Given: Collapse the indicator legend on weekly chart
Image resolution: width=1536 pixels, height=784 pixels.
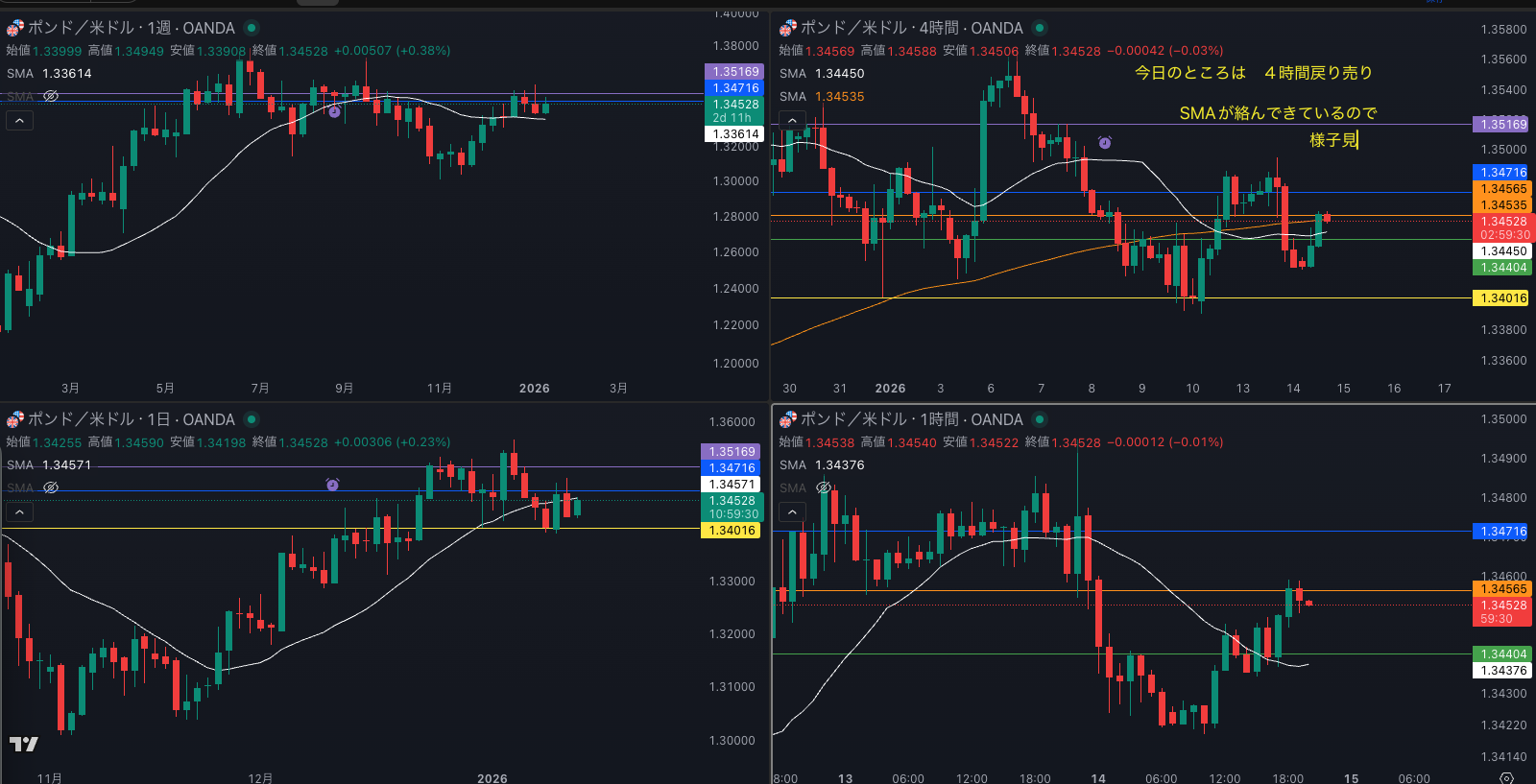Looking at the screenshot, I should tap(19, 120).
